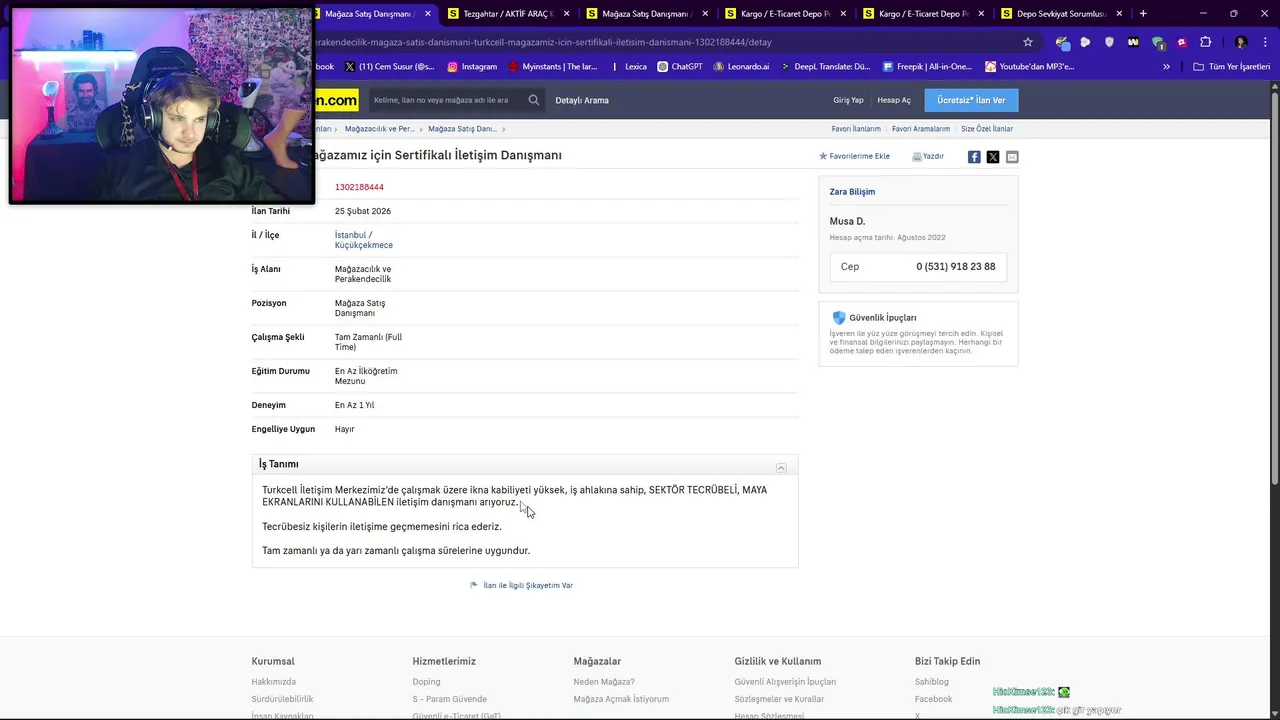Open the ChatGPT bookmark
Screen dimensions: 1280x720
click(x=680, y=67)
